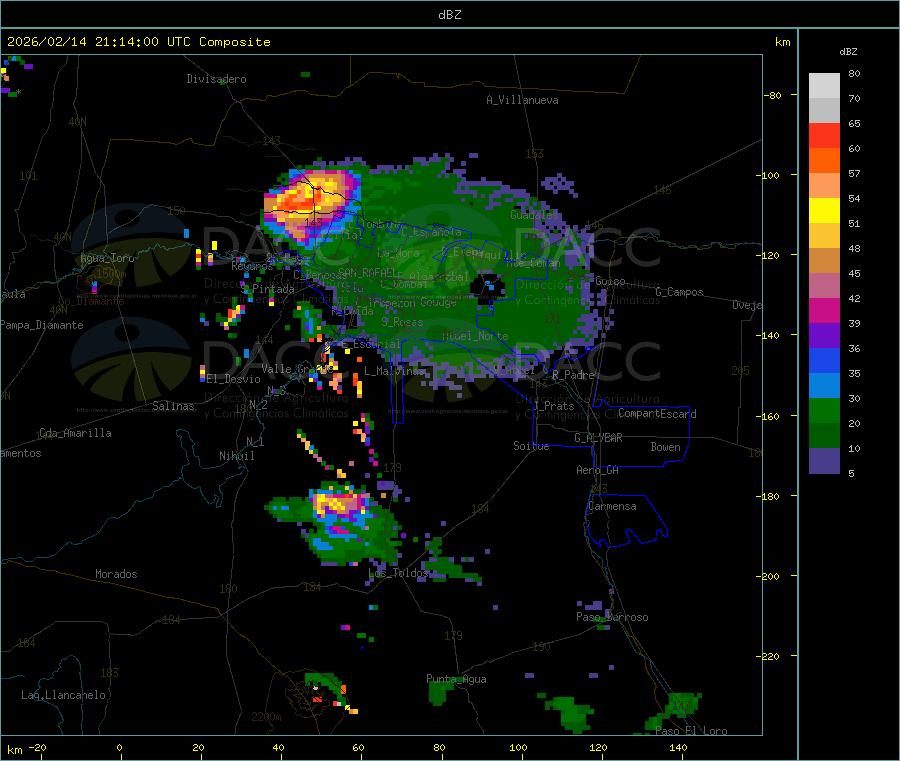Click the 'Paso_Barroso' map label
900x761 pixels.
click(612, 617)
